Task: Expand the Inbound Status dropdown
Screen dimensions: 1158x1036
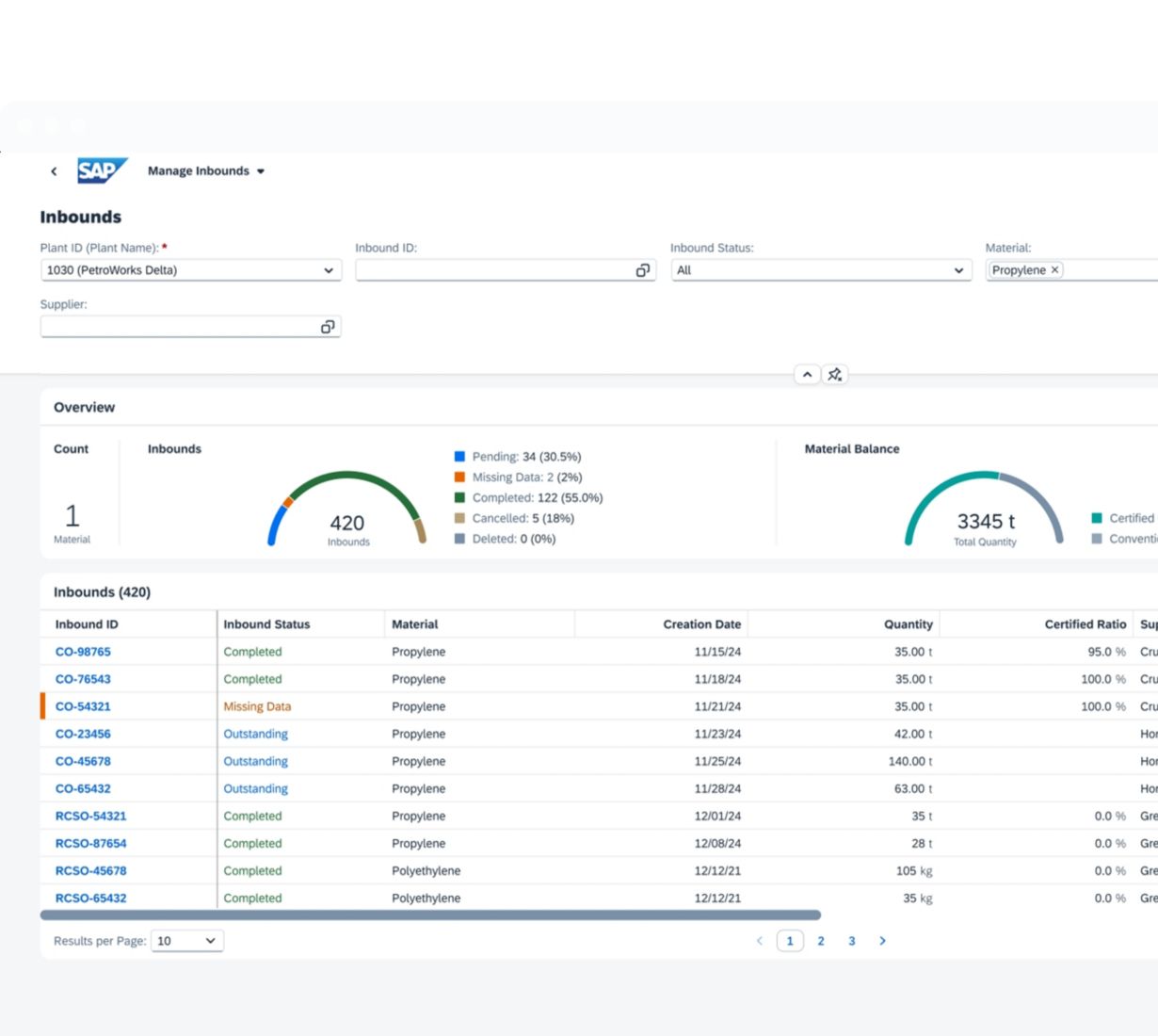Action: (x=958, y=270)
